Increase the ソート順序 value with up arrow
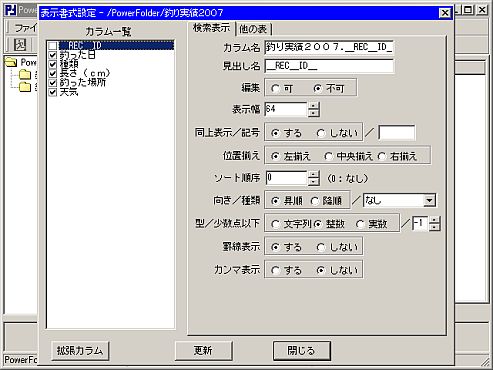 (313, 174)
